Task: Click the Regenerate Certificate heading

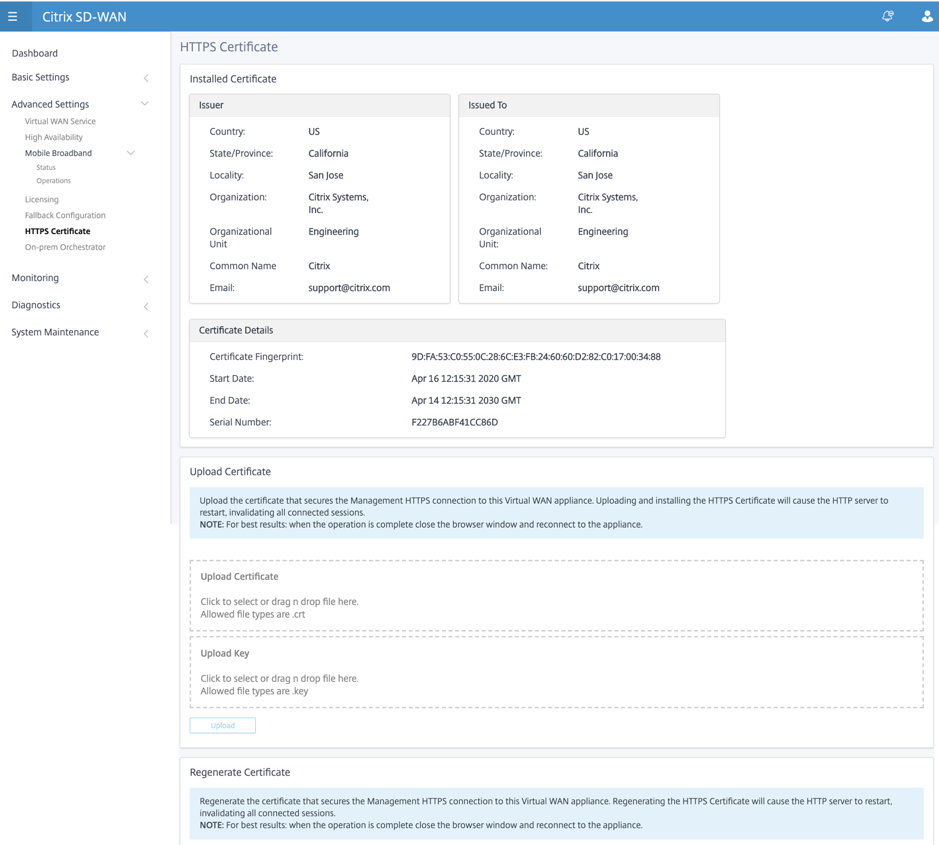Action: [240, 773]
